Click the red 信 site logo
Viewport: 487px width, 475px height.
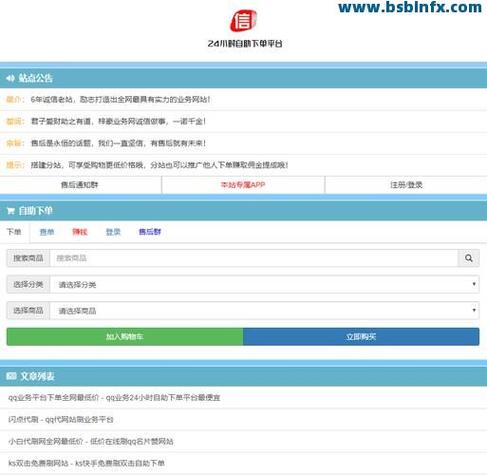click(243, 21)
